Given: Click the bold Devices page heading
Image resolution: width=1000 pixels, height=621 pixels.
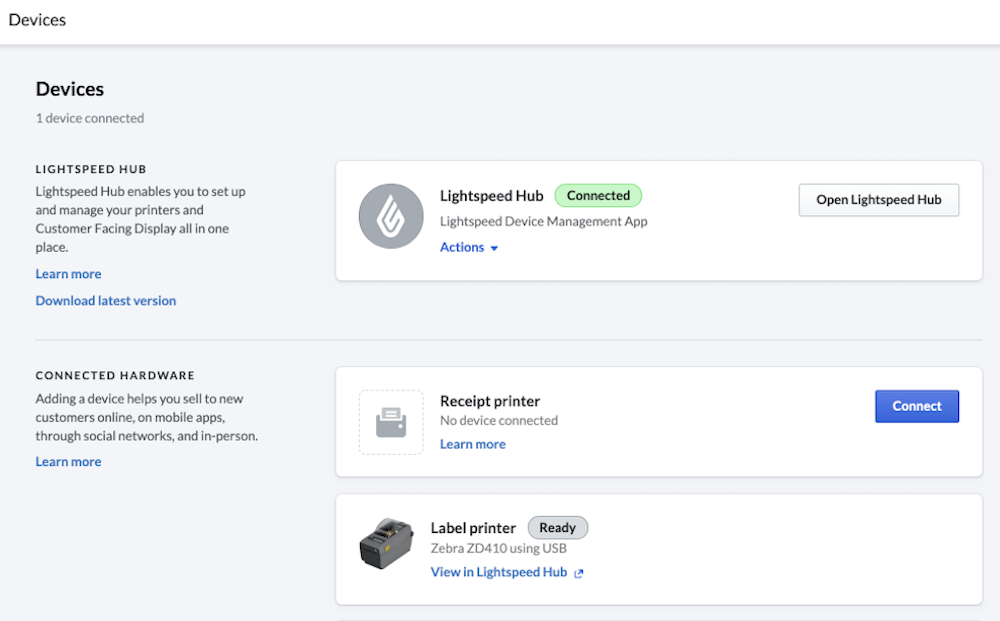Looking at the screenshot, I should pyautogui.click(x=70, y=89).
